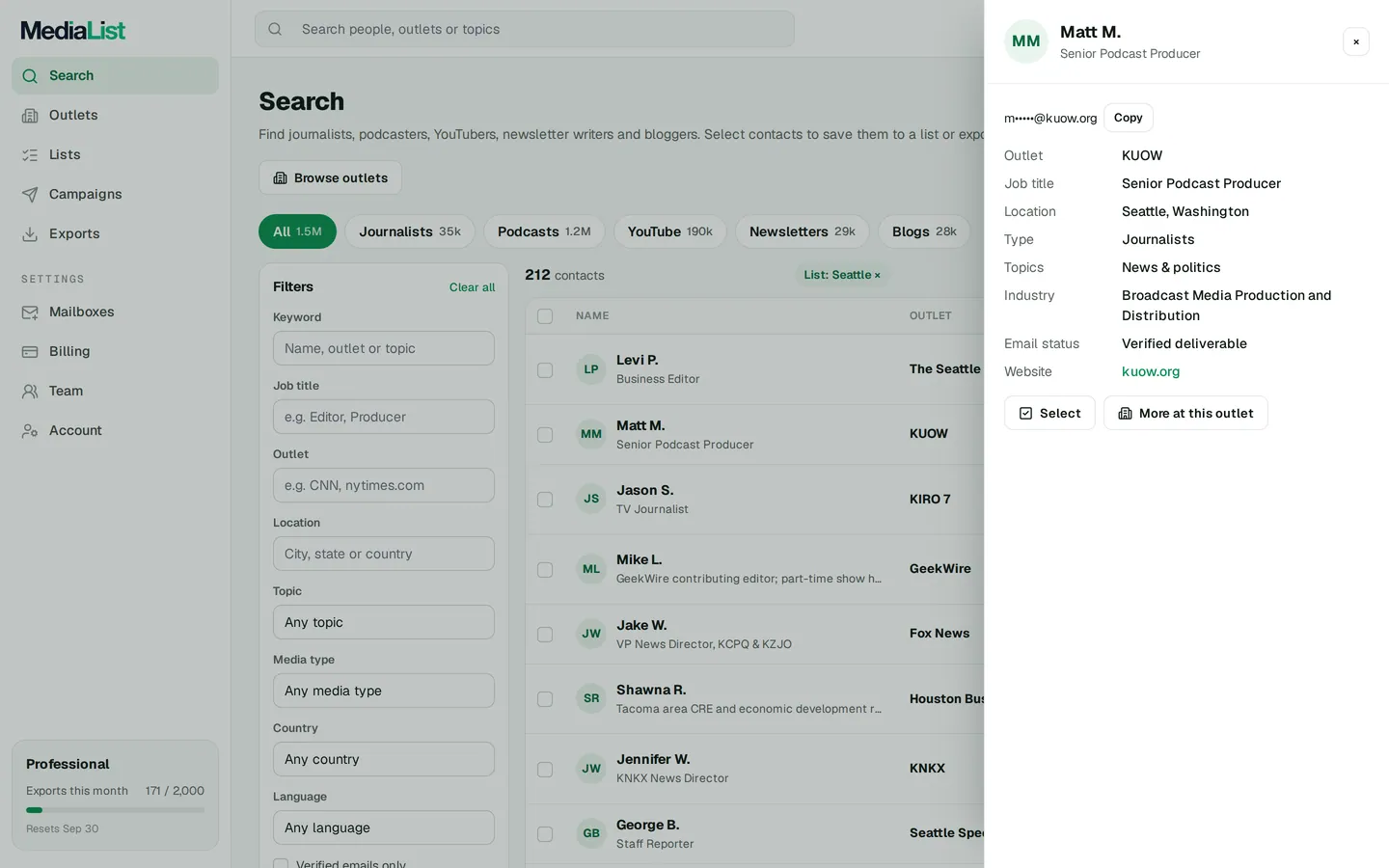
Task: Click the MM avatar in detail panel
Action: (x=1025, y=41)
